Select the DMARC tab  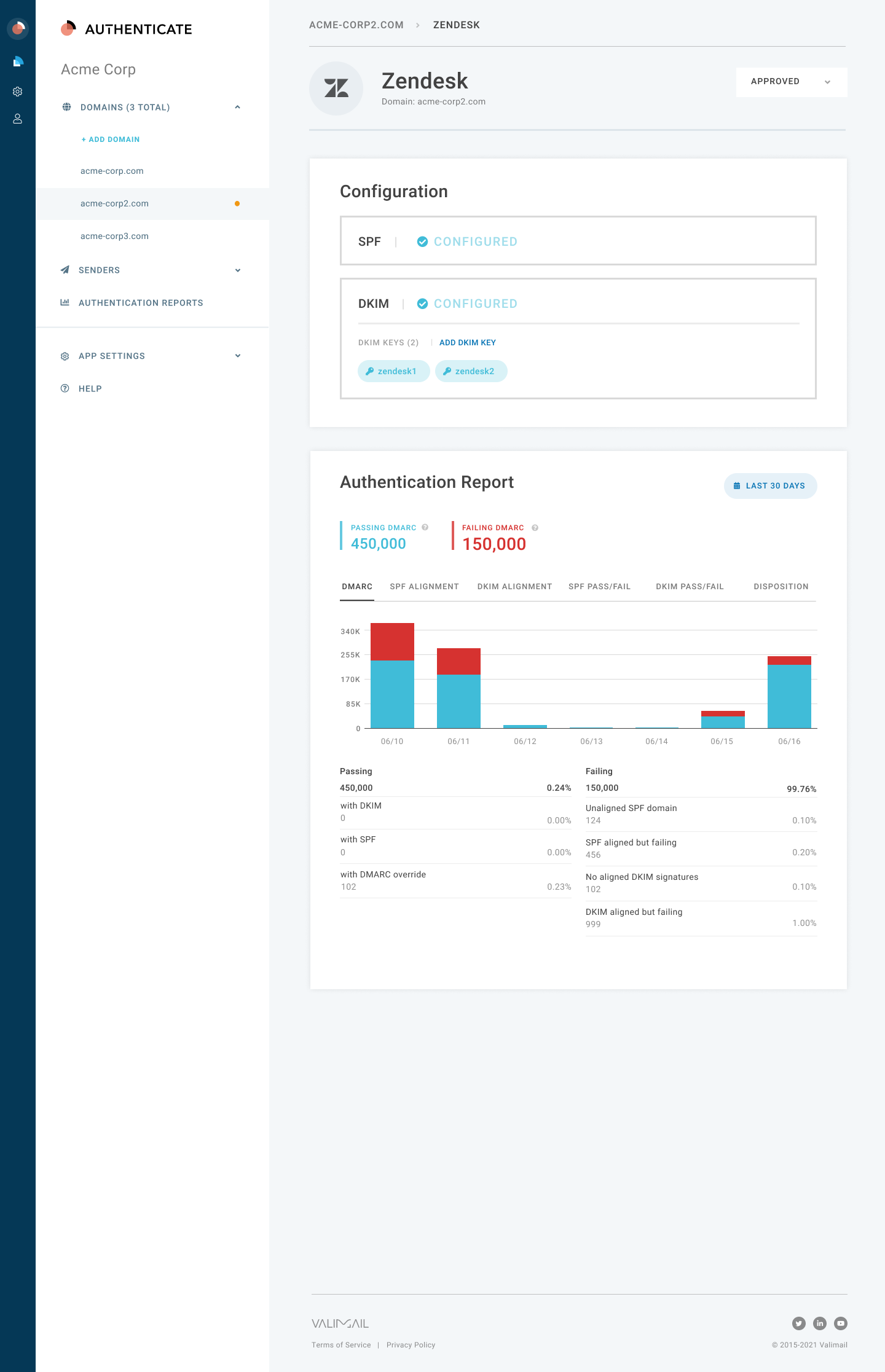357,587
